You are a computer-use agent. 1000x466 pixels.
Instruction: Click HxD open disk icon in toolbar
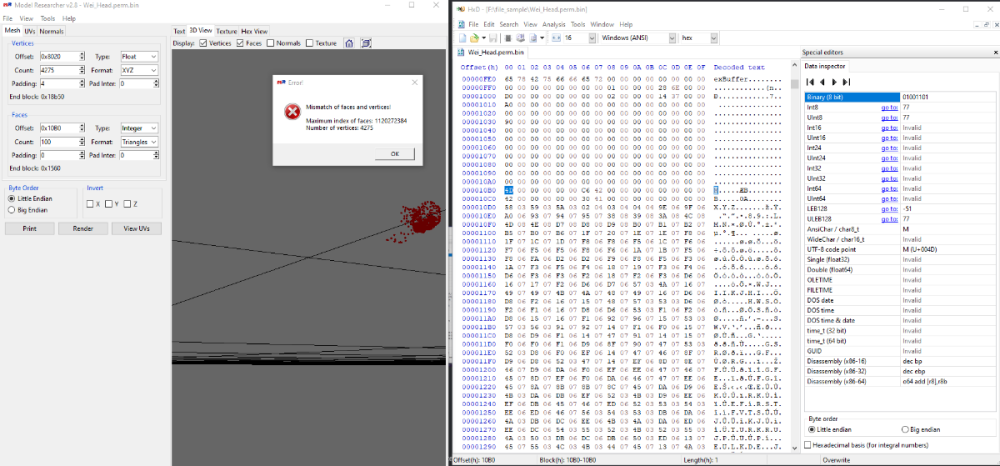pos(520,38)
